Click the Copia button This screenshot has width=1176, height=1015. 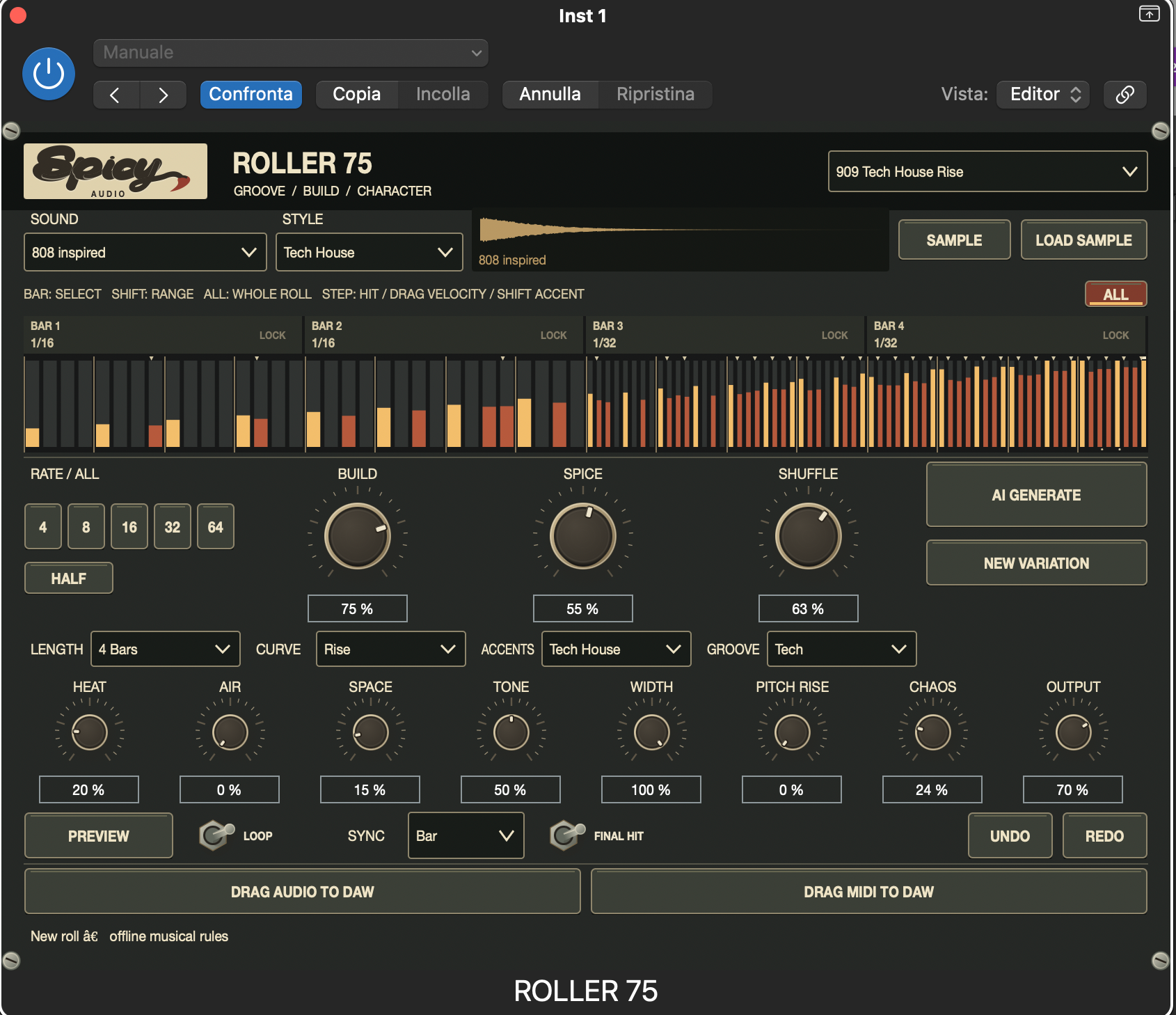click(x=357, y=95)
